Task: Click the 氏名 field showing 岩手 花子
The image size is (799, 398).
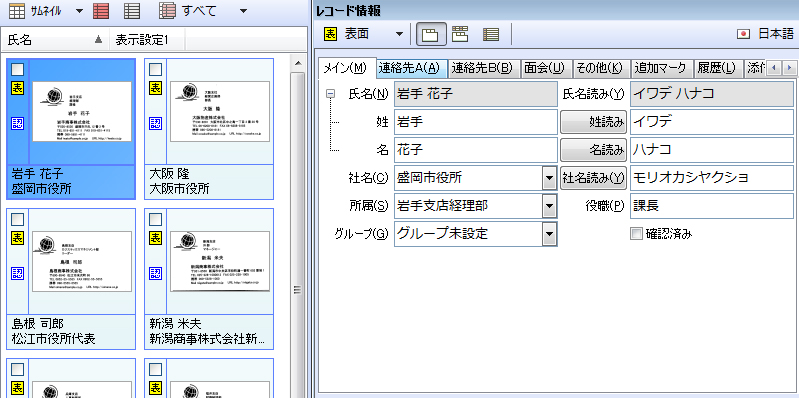Action: [476, 94]
